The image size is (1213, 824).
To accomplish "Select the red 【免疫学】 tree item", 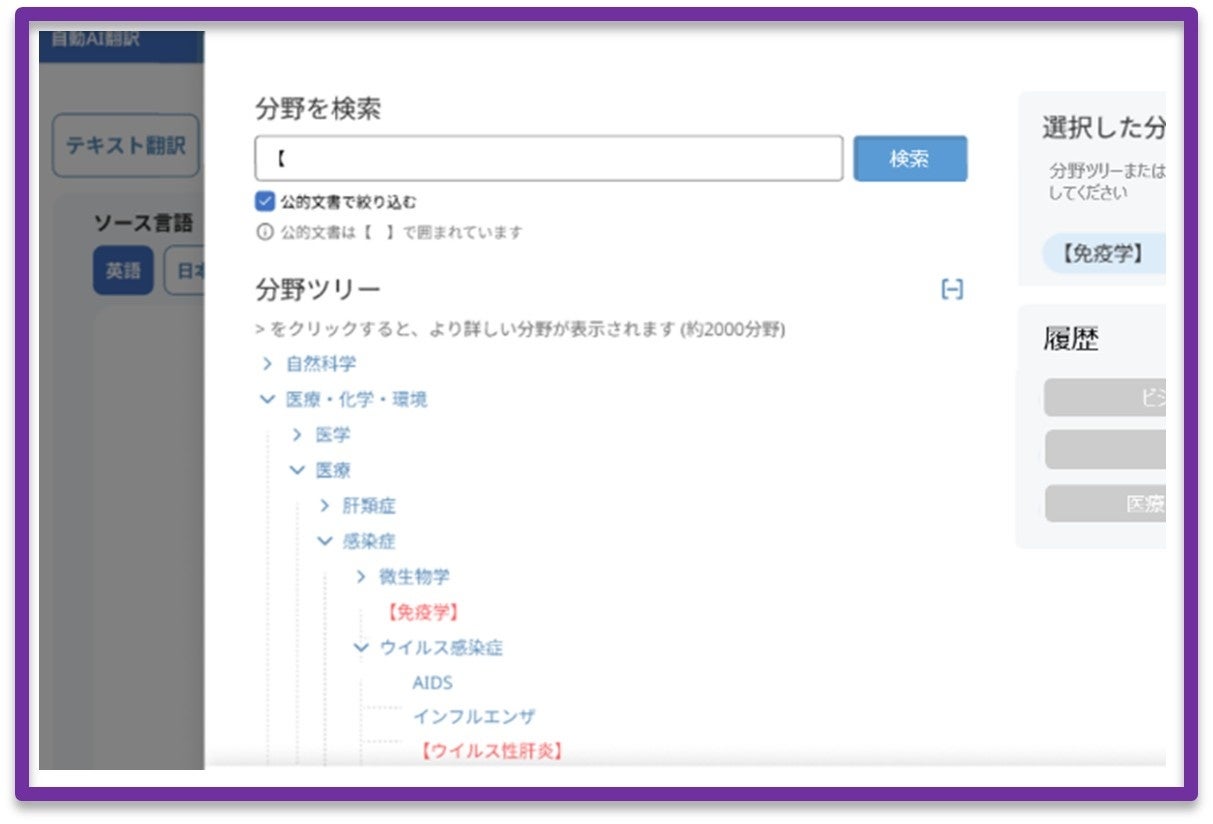I will coord(422,612).
